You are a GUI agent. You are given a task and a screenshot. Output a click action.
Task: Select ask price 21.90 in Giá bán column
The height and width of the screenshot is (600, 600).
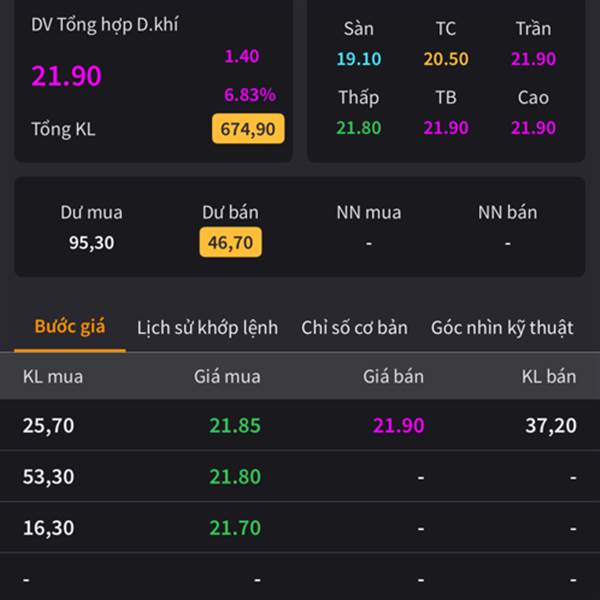pos(399,426)
